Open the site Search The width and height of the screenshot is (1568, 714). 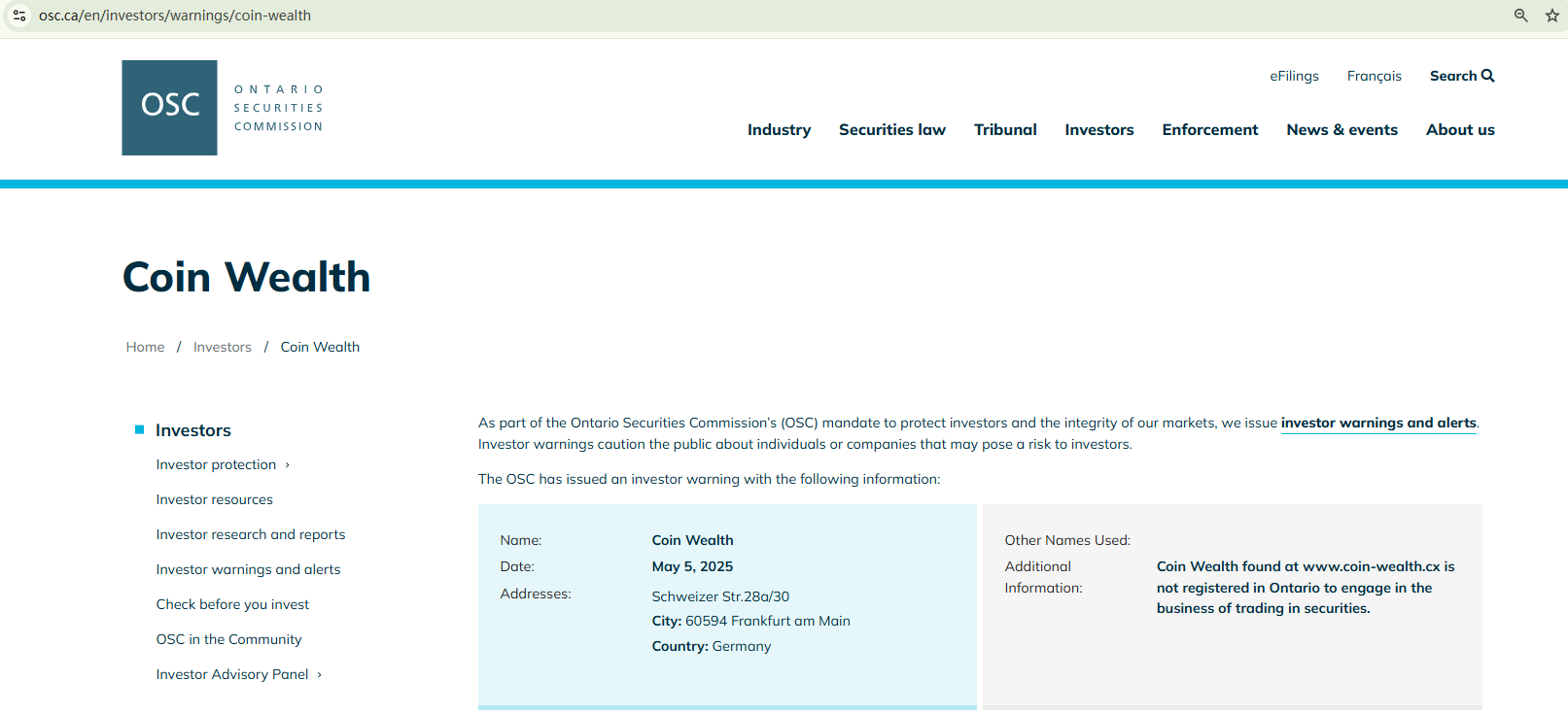pos(1462,76)
